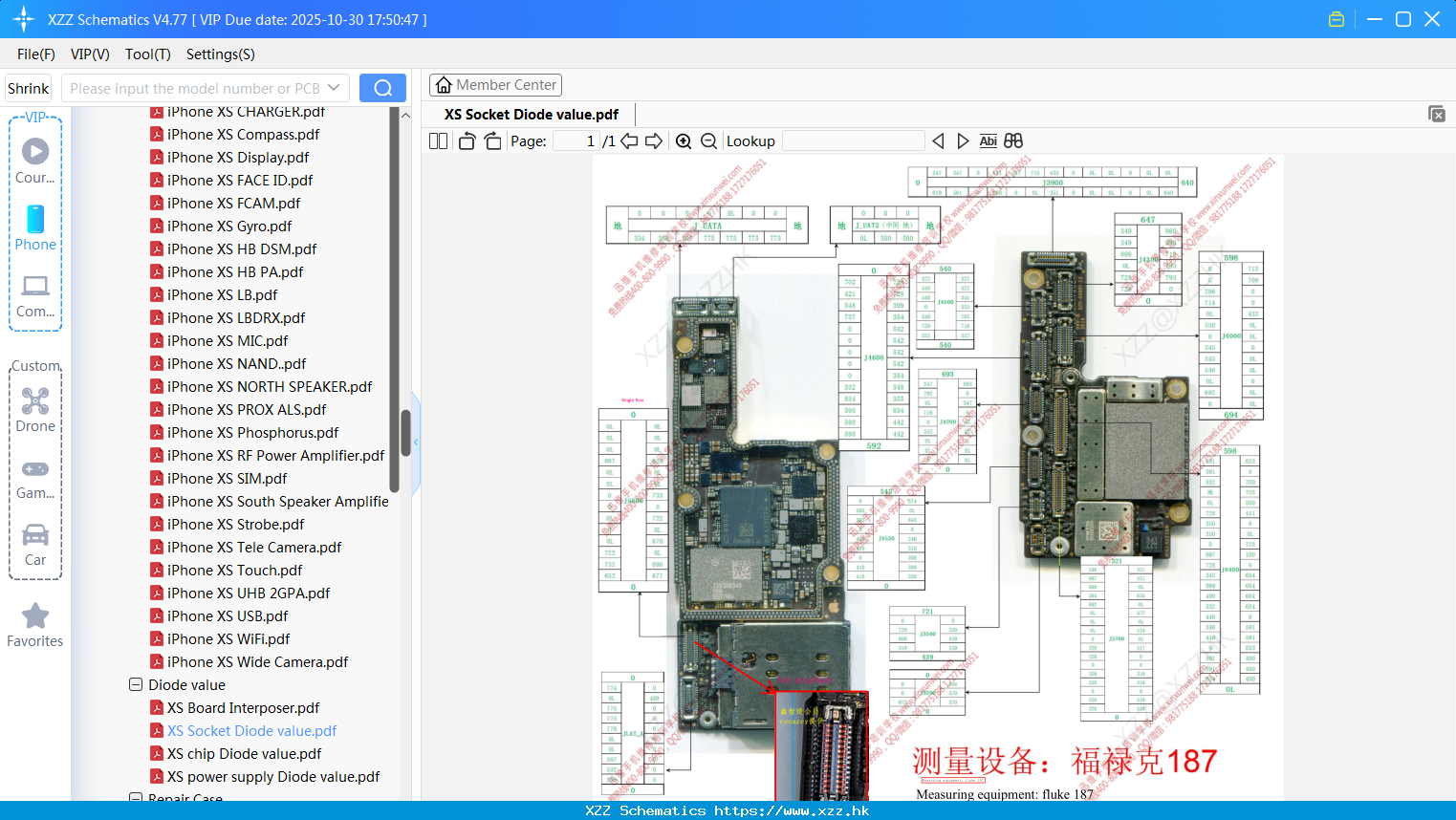
Task: Open iPhone XS Phosphorus.pdf
Action: [x=252, y=432]
